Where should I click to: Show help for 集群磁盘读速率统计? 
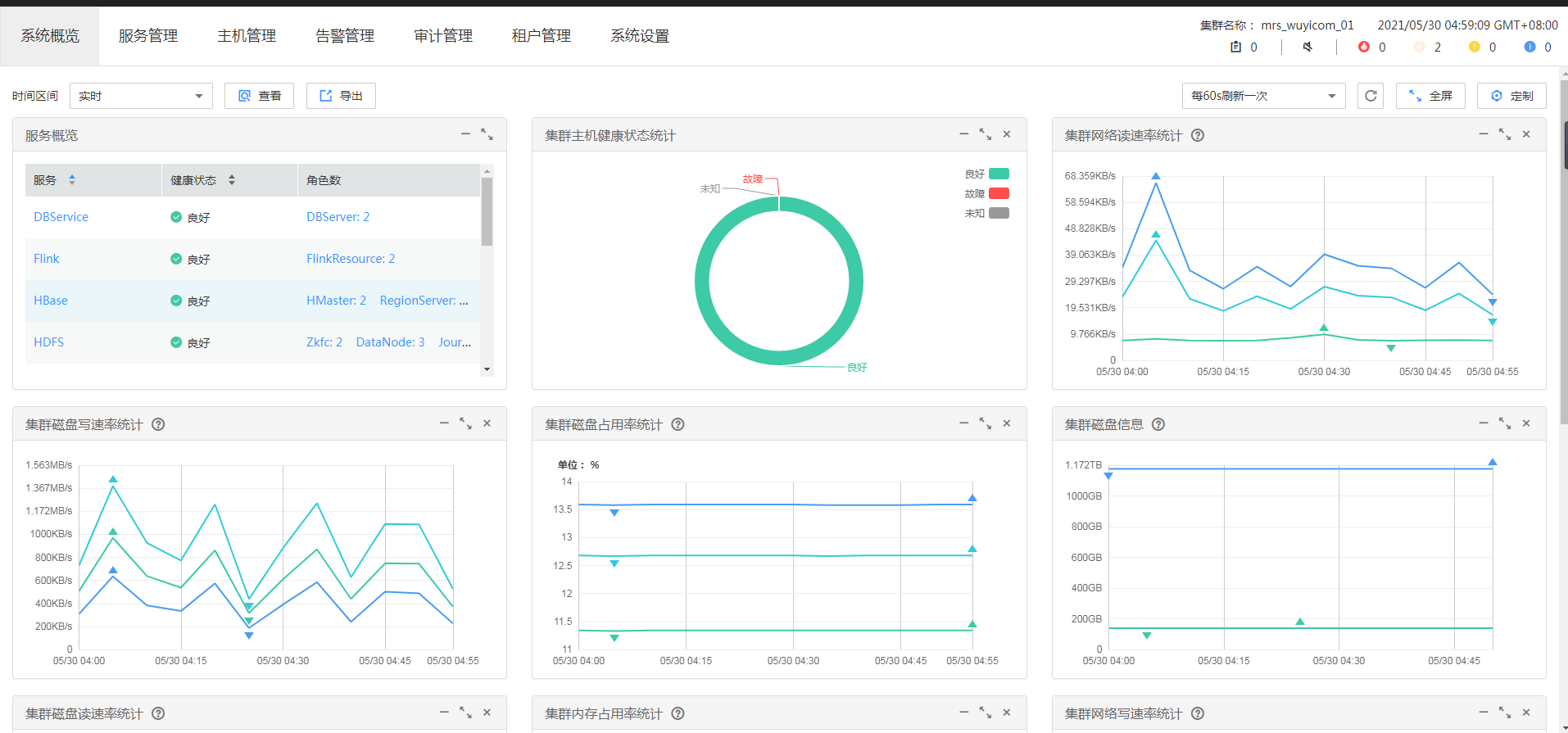coord(159,713)
